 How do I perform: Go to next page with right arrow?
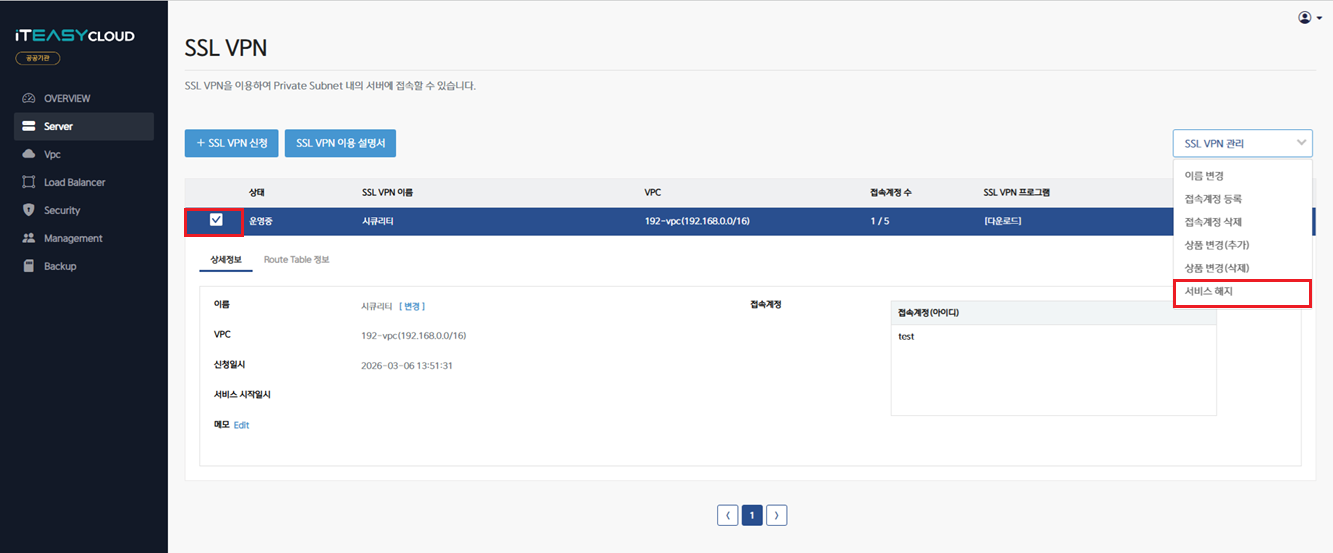point(777,515)
